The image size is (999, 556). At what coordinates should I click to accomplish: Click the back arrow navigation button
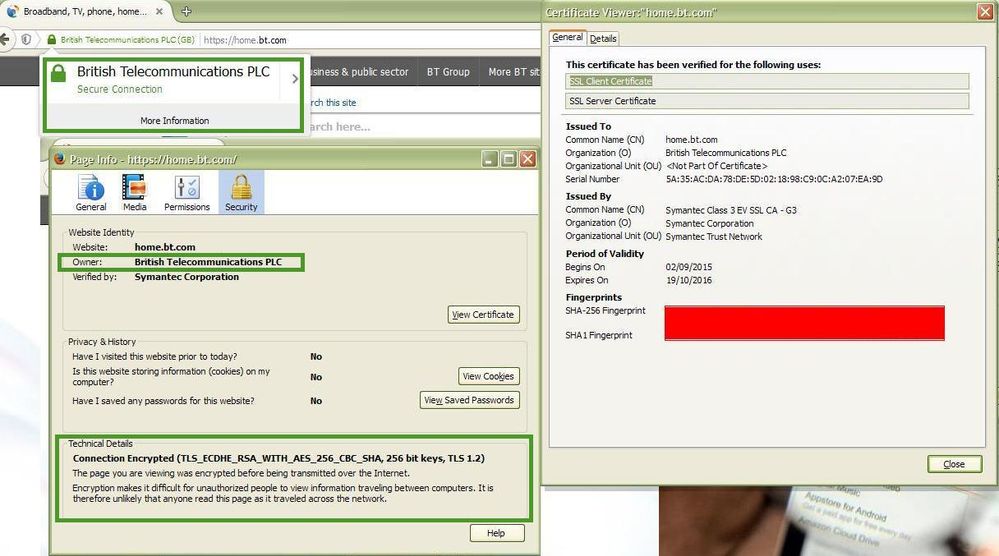(5, 39)
